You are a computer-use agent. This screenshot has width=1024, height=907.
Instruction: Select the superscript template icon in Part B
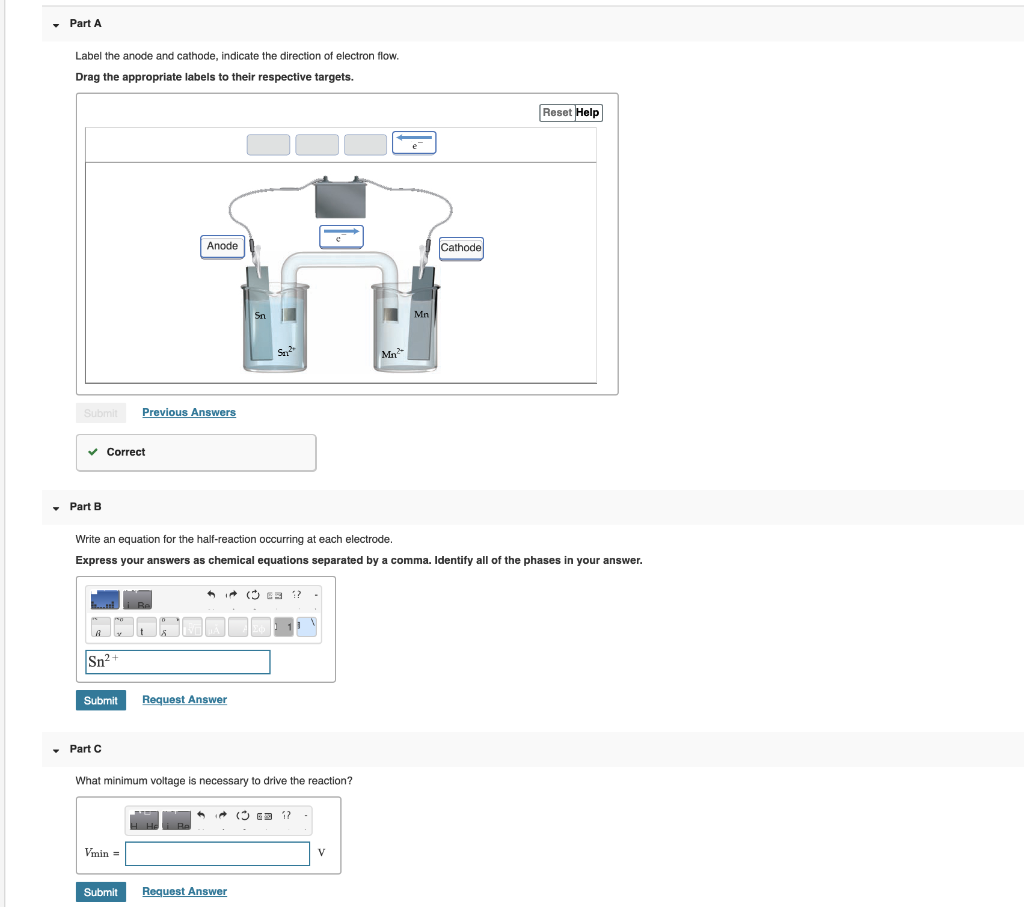click(x=100, y=627)
